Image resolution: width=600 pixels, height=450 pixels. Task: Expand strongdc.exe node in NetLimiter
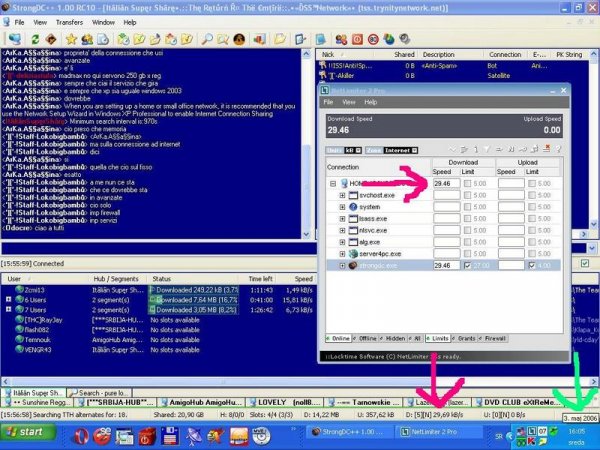click(x=342, y=266)
